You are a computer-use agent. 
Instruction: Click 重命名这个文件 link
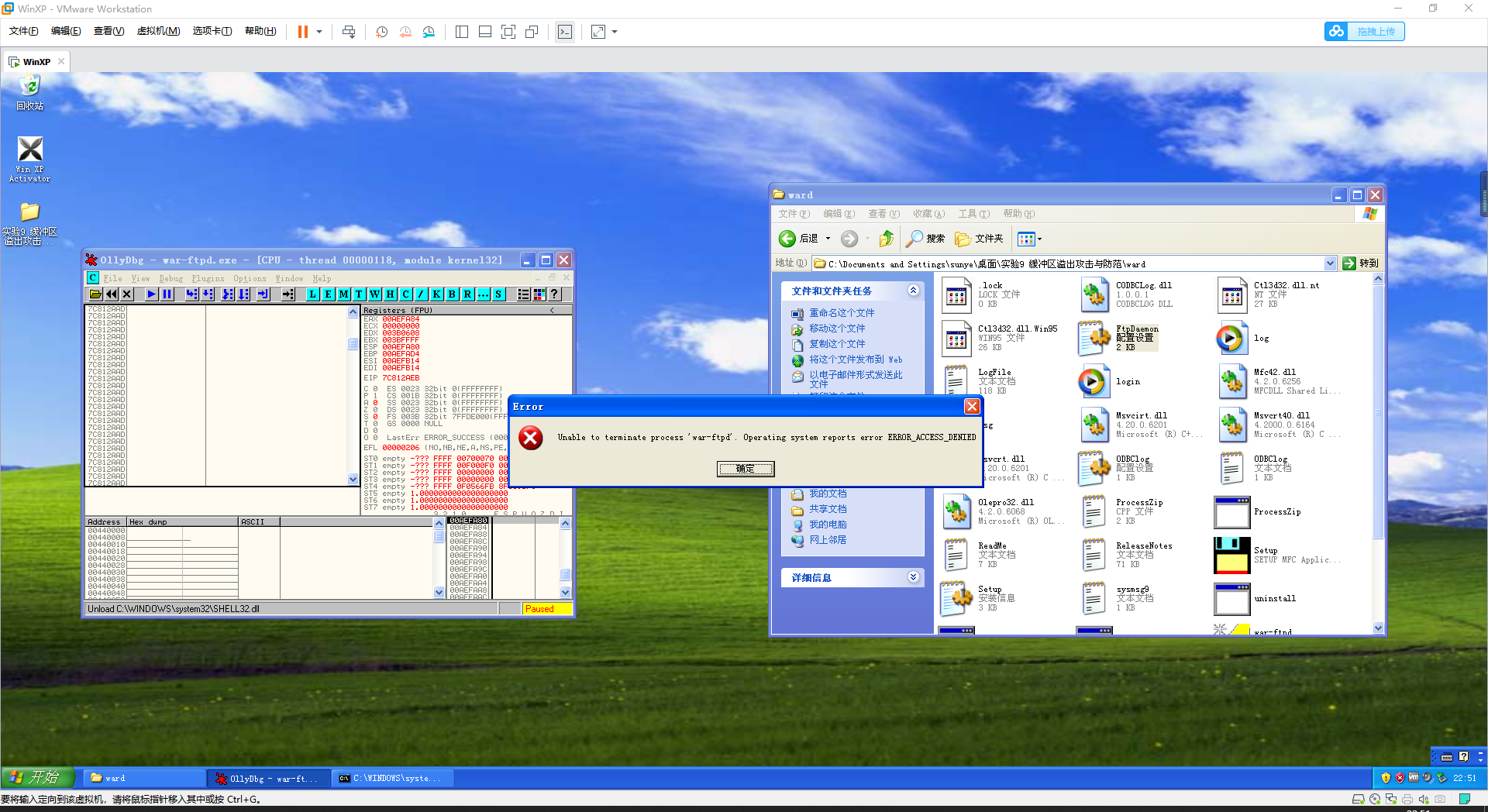(842, 313)
